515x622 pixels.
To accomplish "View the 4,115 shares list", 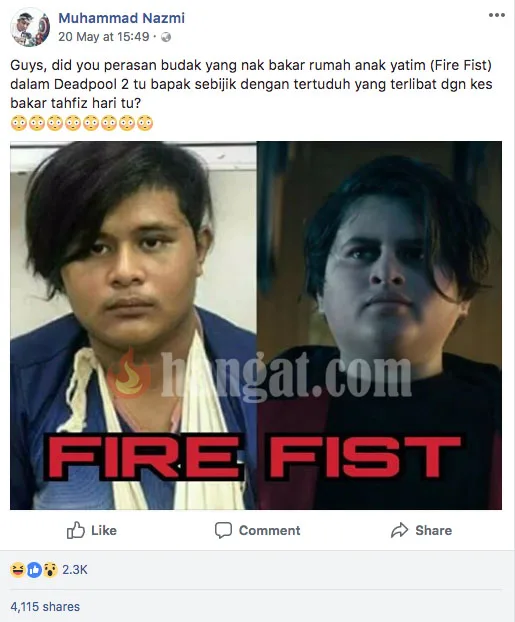I will [45, 607].
